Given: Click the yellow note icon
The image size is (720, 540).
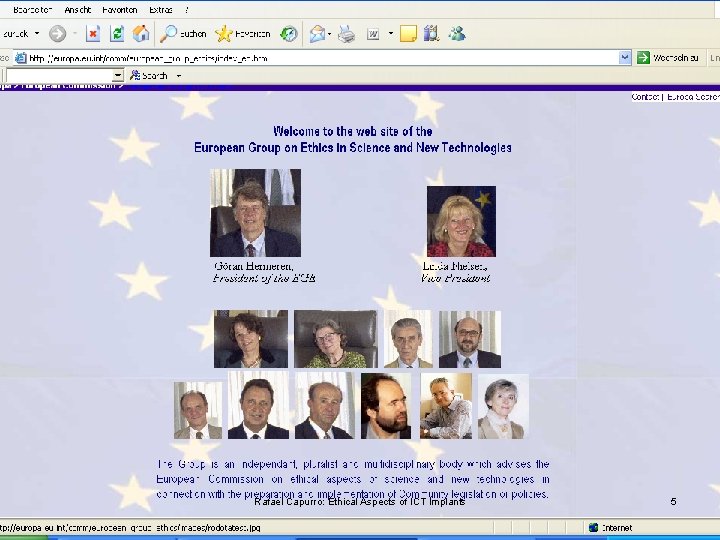Looking at the screenshot, I should (x=408, y=34).
